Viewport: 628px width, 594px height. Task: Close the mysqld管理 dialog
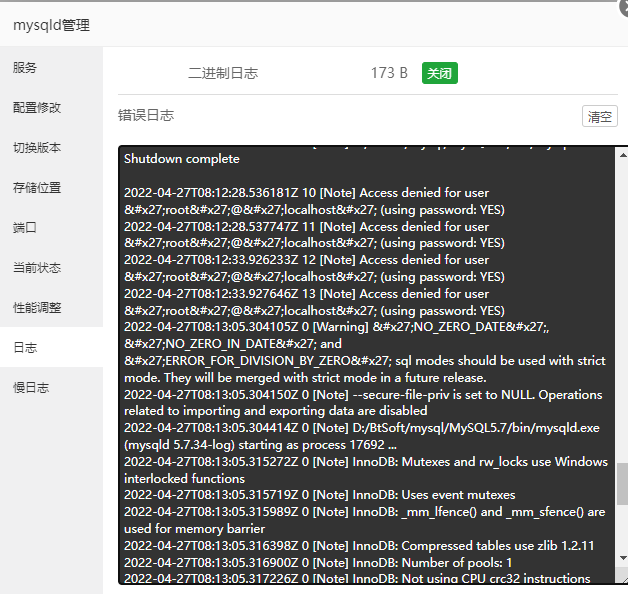pos(624,7)
